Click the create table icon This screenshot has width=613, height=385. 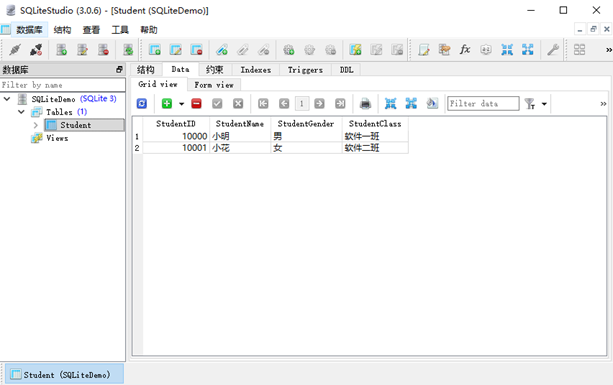tap(155, 50)
